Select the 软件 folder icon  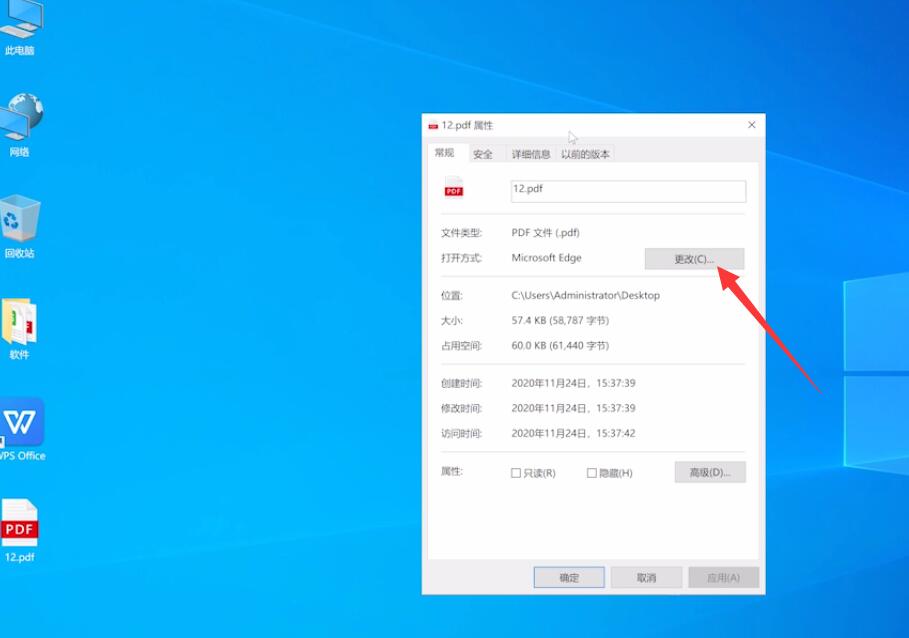pyautogui.click(x=19, y=328)
